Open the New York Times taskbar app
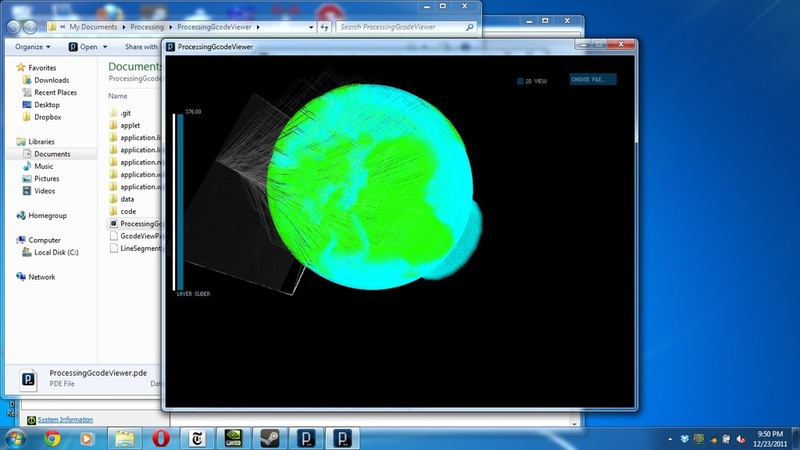Image resolution: width=800 pixels, height=450 pixels. (197, 439)
